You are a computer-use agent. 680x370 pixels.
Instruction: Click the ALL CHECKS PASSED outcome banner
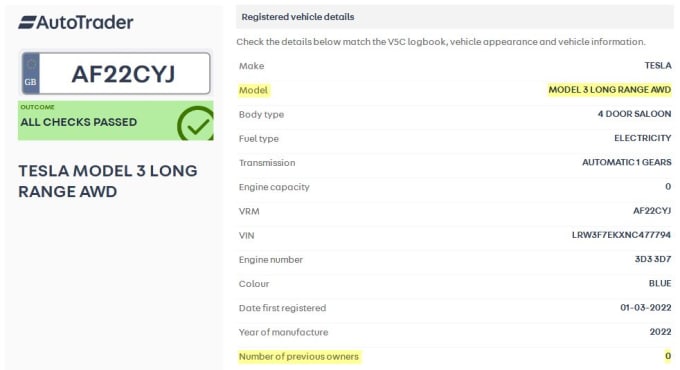point(116,121)
